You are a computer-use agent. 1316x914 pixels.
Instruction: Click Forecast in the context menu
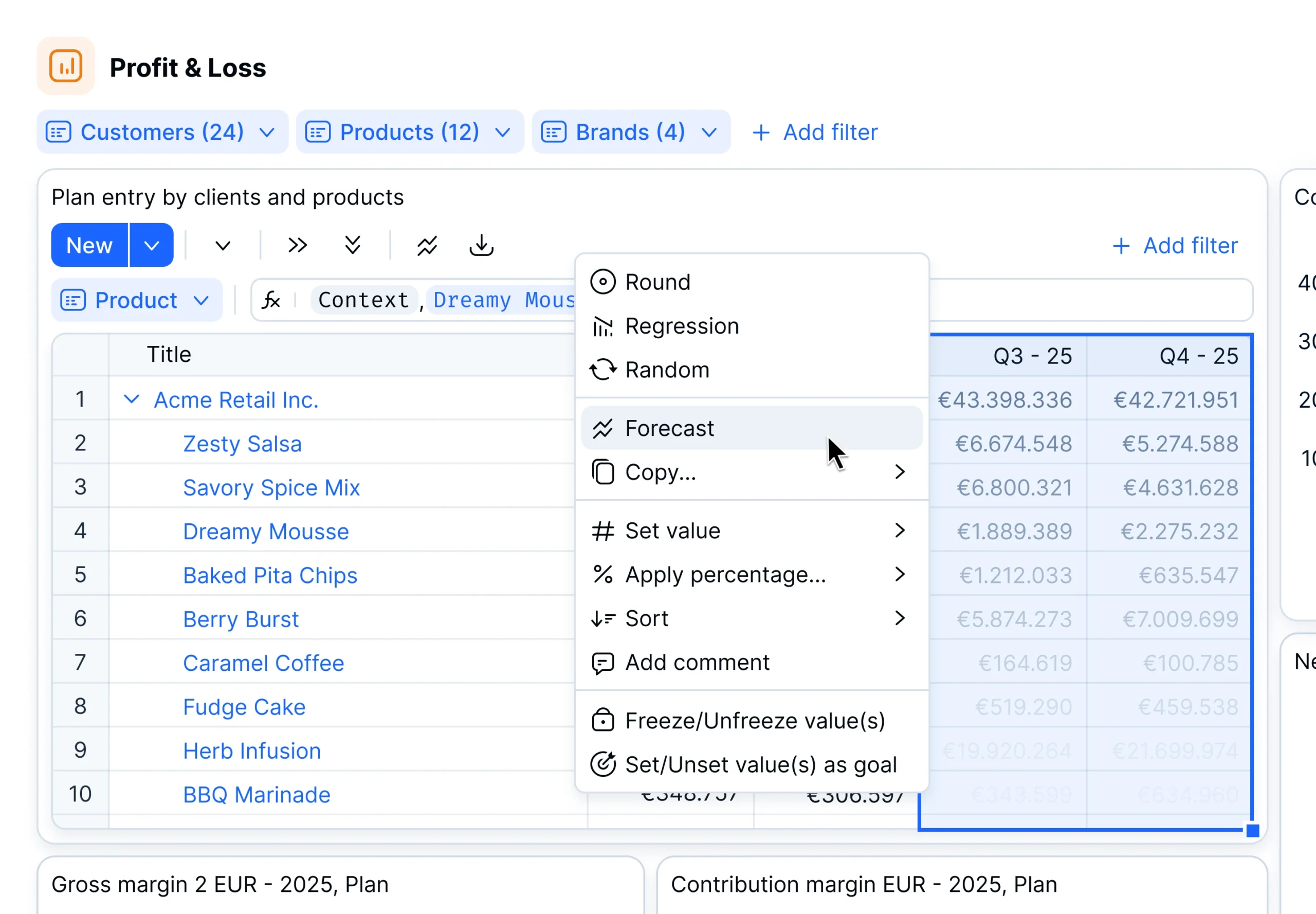(x=669, y=428)
